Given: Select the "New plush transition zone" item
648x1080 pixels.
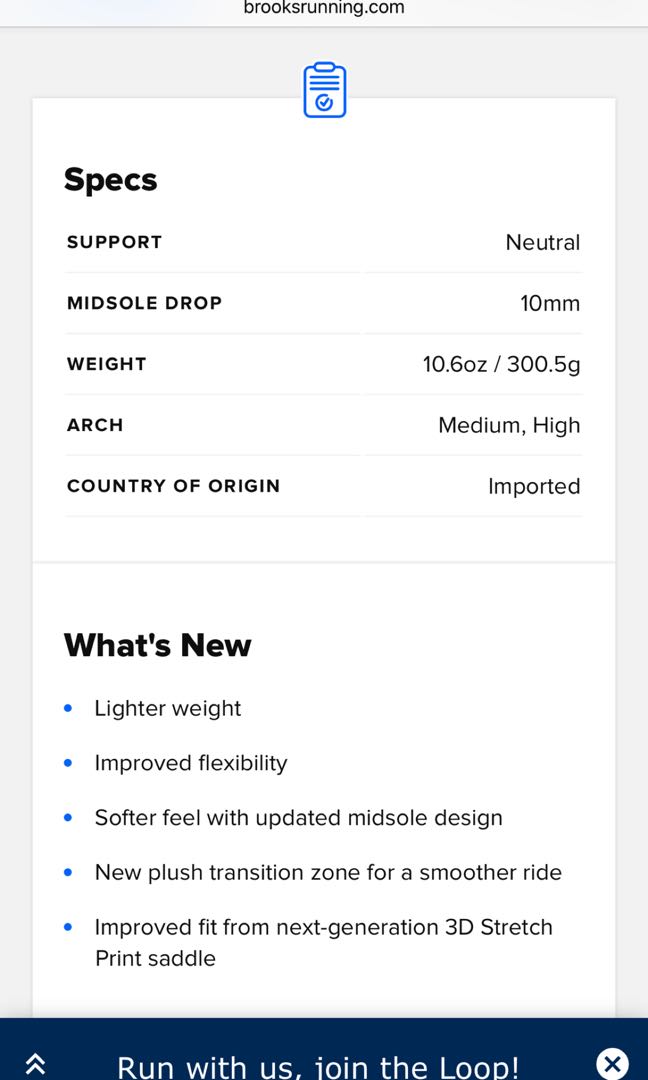Looking at the screenshot, I should tap(328, 872).
